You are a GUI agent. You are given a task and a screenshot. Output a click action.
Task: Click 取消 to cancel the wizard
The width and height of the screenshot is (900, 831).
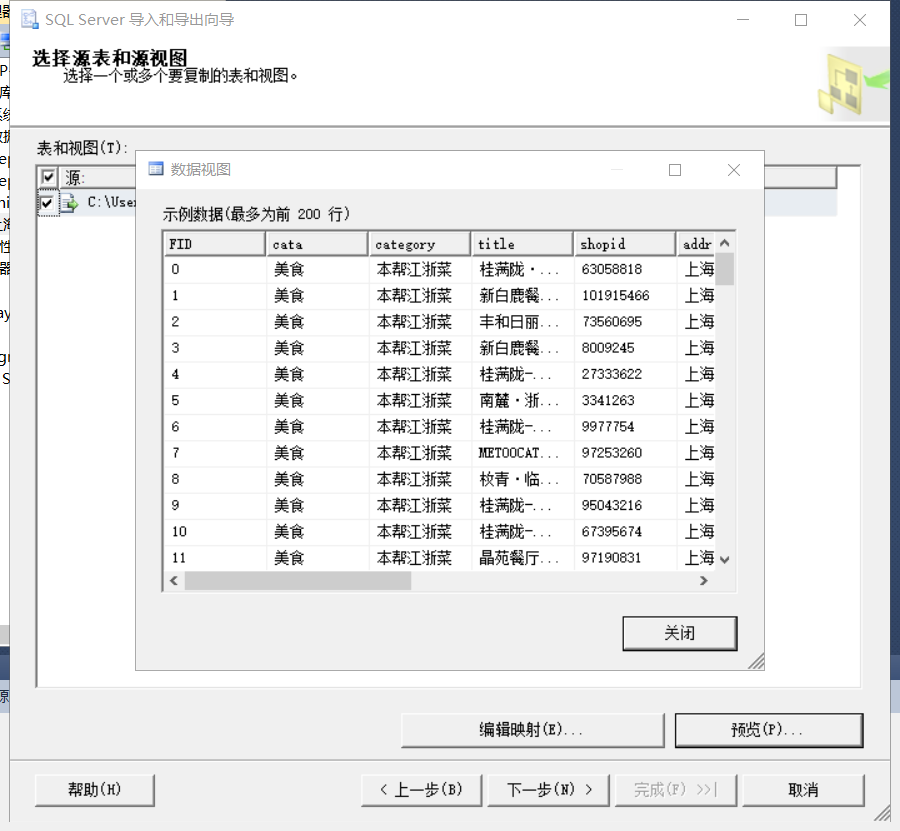tap(803, 790)
